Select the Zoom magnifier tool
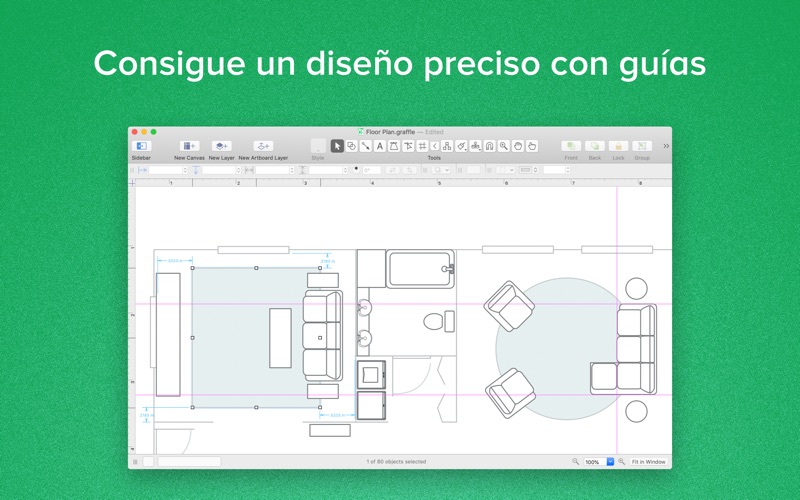 (504, 146)
